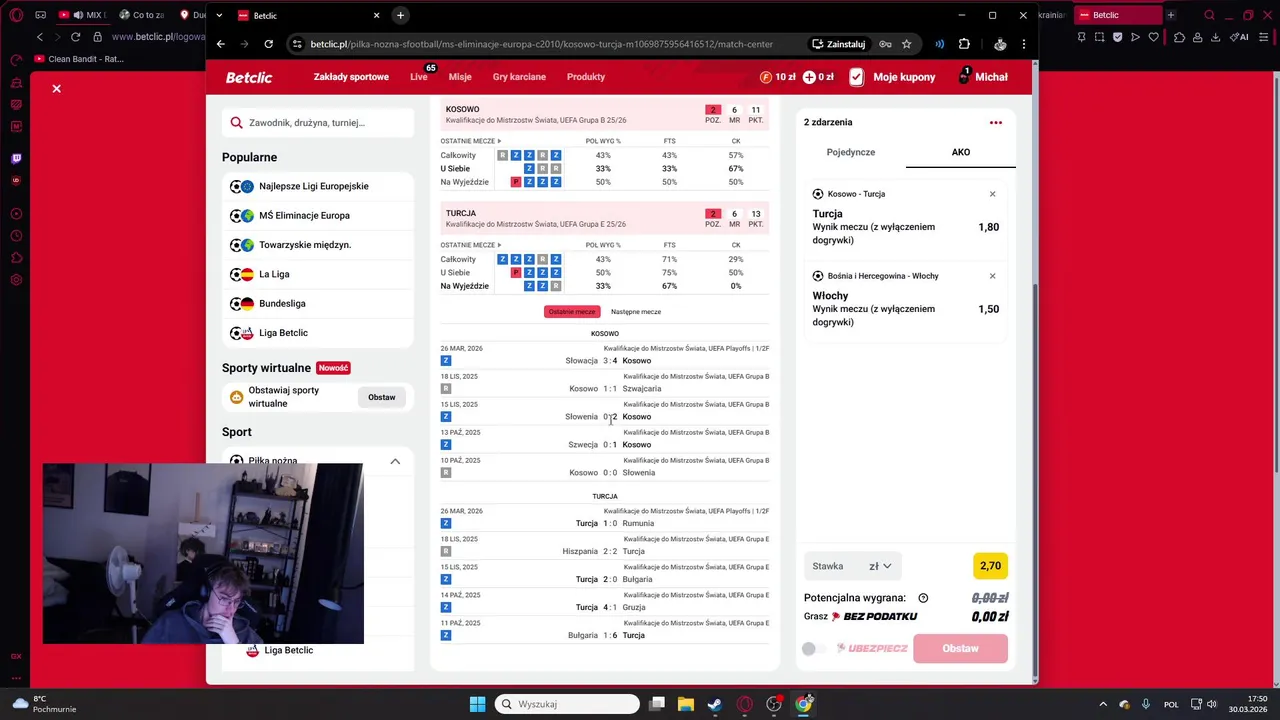Click the plus deposit icon next to 0 zł
1280x720 pixels.
[x=809, y=77]
